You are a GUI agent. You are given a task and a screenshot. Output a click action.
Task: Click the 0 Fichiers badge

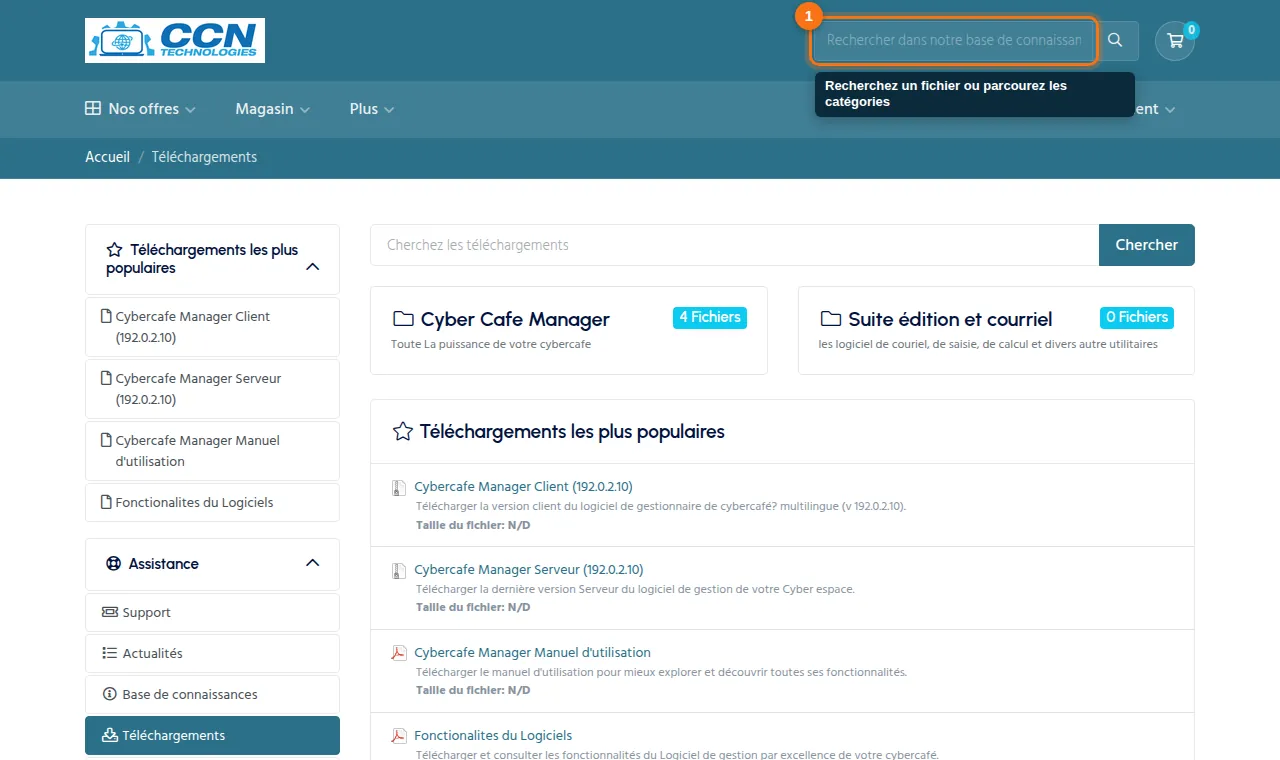coord(1137,317)
